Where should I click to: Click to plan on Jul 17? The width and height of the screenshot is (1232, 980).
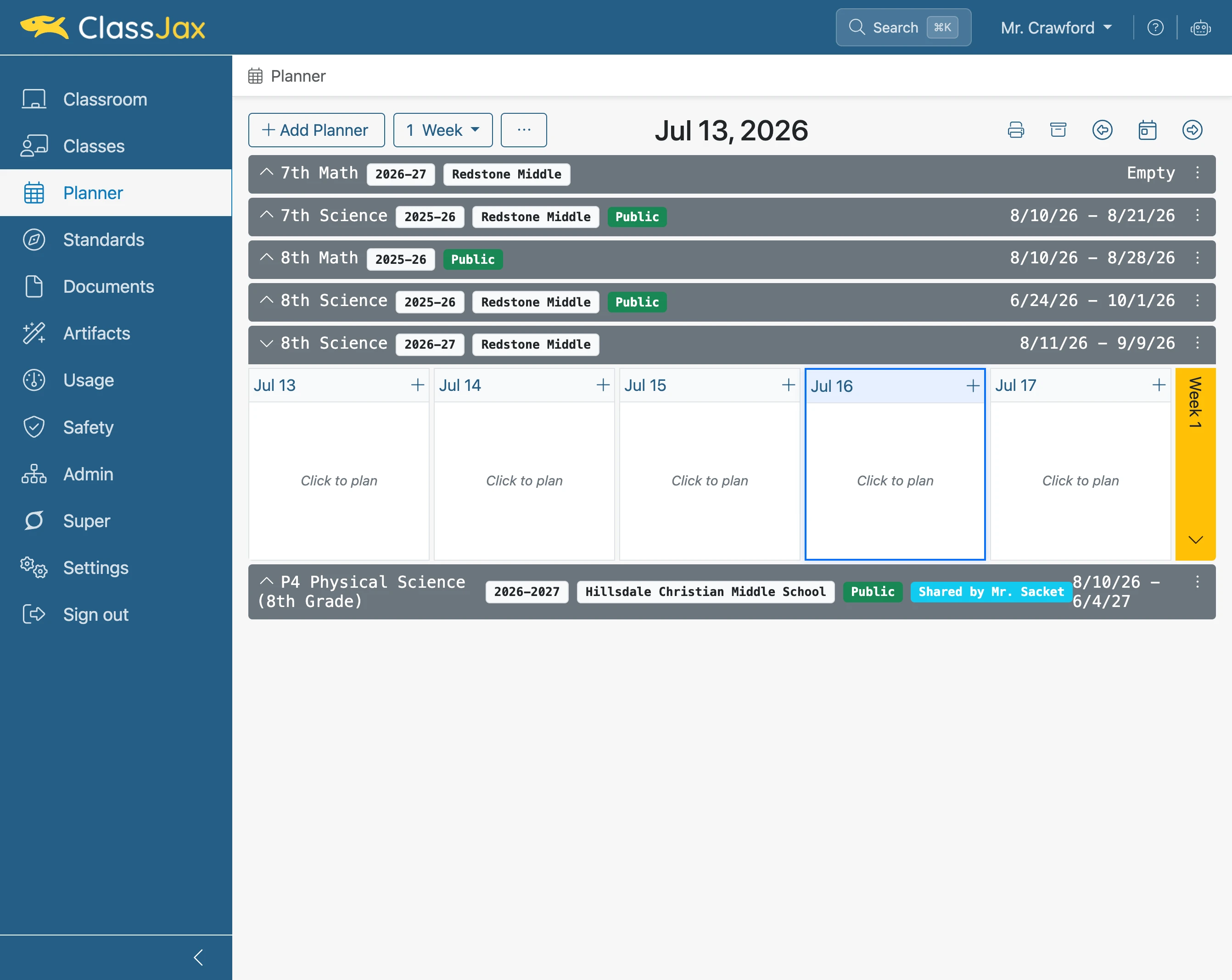tap(1081, 481)
